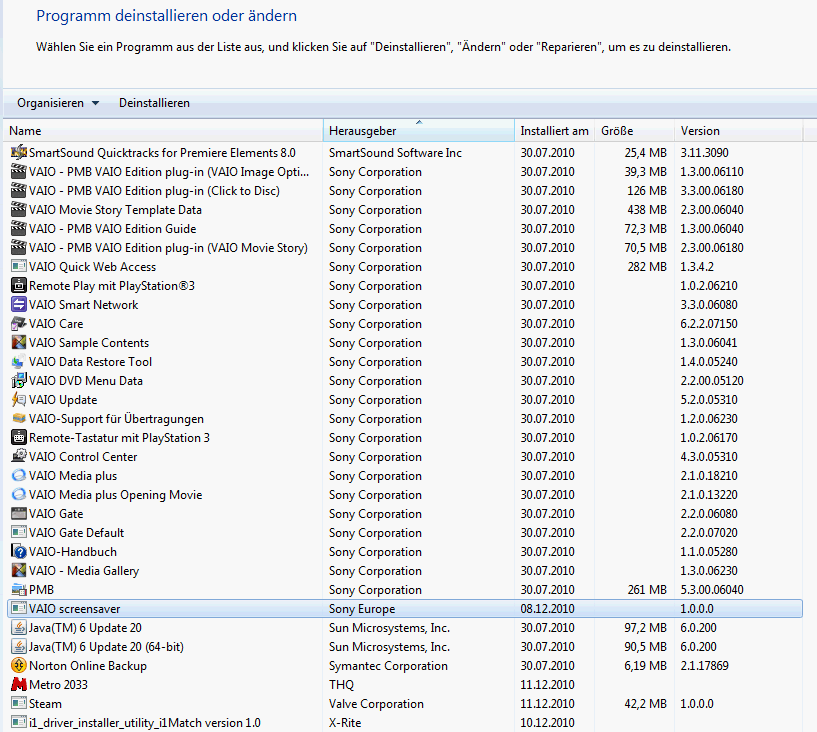Select the Metro 2033 program name
Image resolution: width=817 pixels, height=732 pixels.
pyautogui.click(x=58, y=685)
